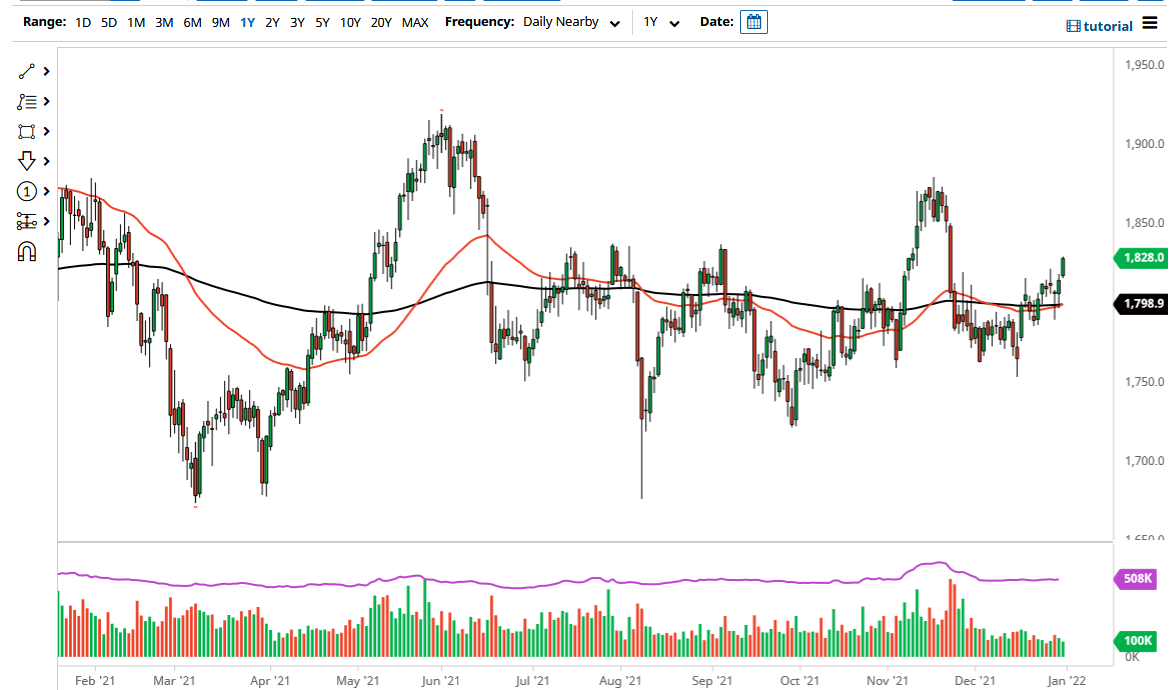Set range to 9M

click(220, 22)
